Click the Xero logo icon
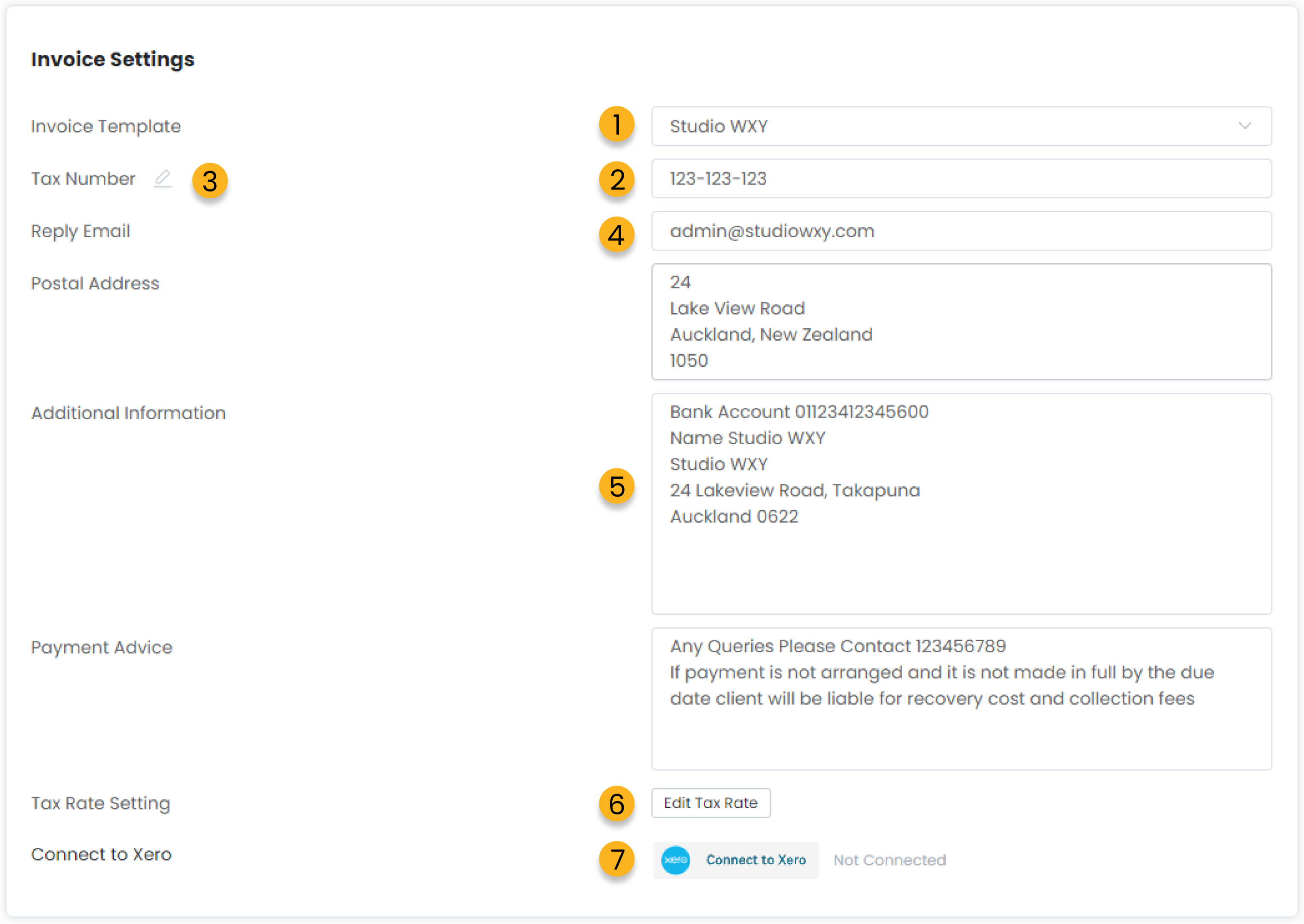Image resolution: width=1304 pixels, height=924 pixels. 676,860
